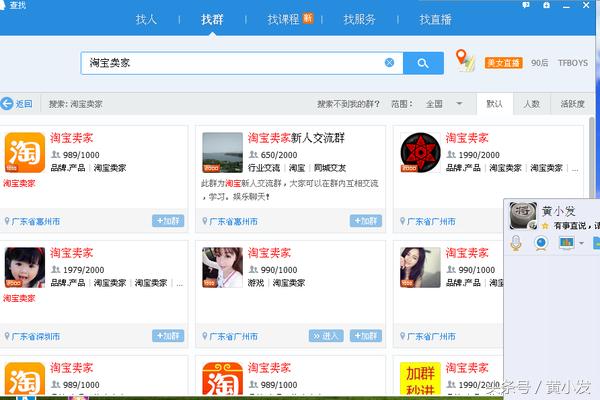This screenshot has width=600, height=400.
Task: Click red-orange 淘 avatar in bottom row
Action: coord(222,379)
